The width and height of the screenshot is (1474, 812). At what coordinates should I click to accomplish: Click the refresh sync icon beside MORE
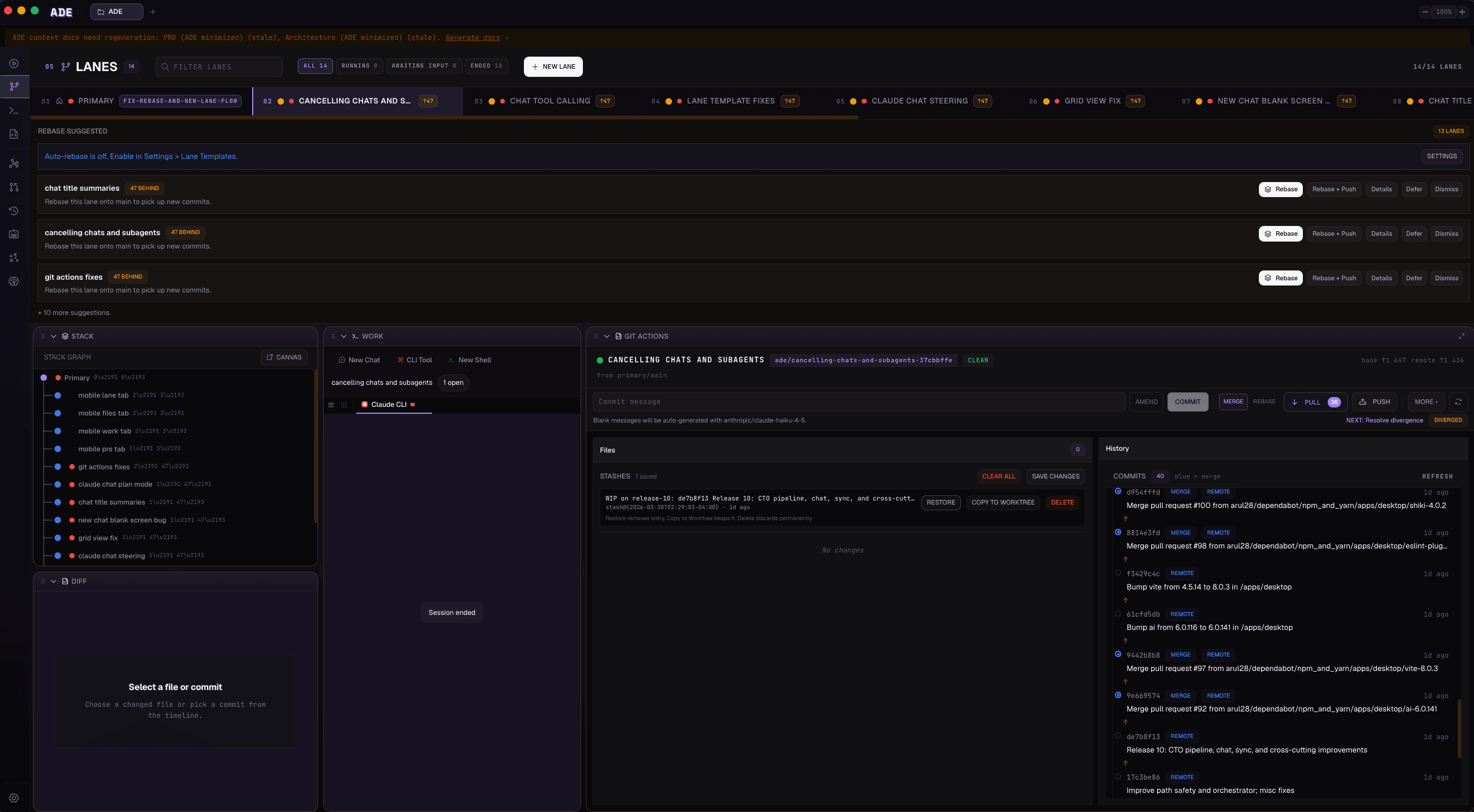(1458, 402)
